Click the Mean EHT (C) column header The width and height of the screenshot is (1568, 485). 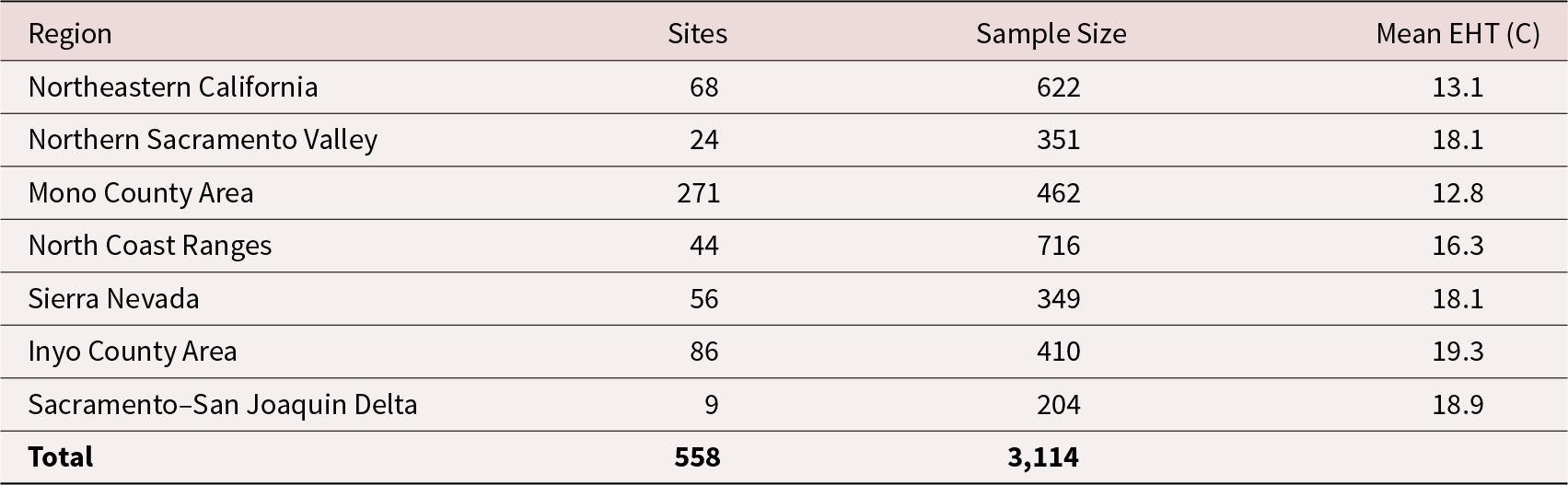click(1458, 34)
